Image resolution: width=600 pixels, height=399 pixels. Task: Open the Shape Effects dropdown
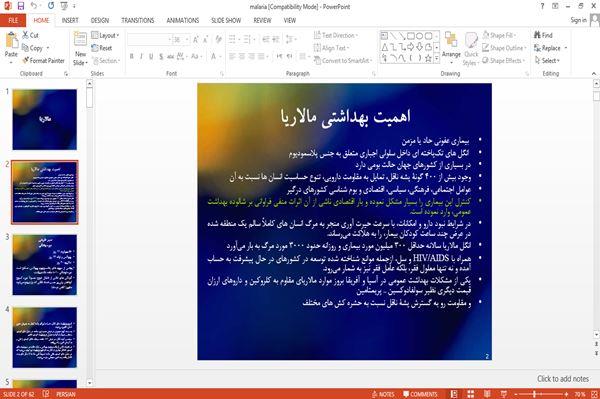[504, 60]
